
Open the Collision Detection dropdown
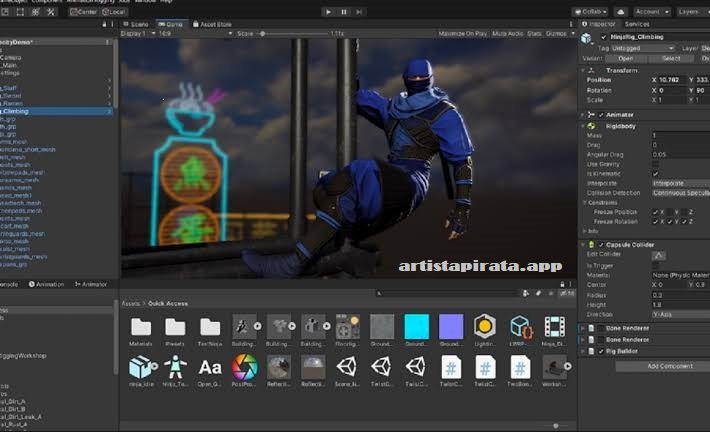tap(681, 193)
